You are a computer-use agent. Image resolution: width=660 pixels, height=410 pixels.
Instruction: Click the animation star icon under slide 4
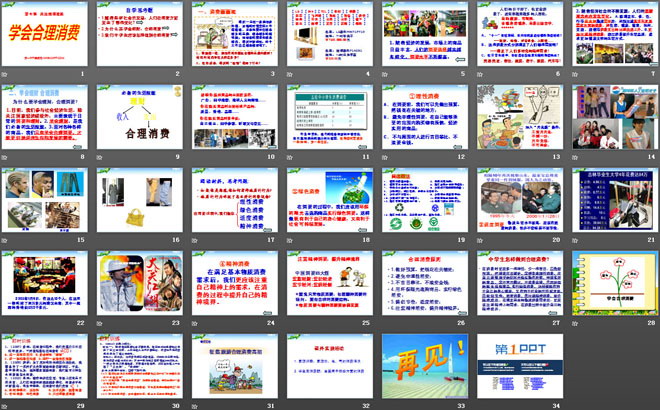pos(290,74)
